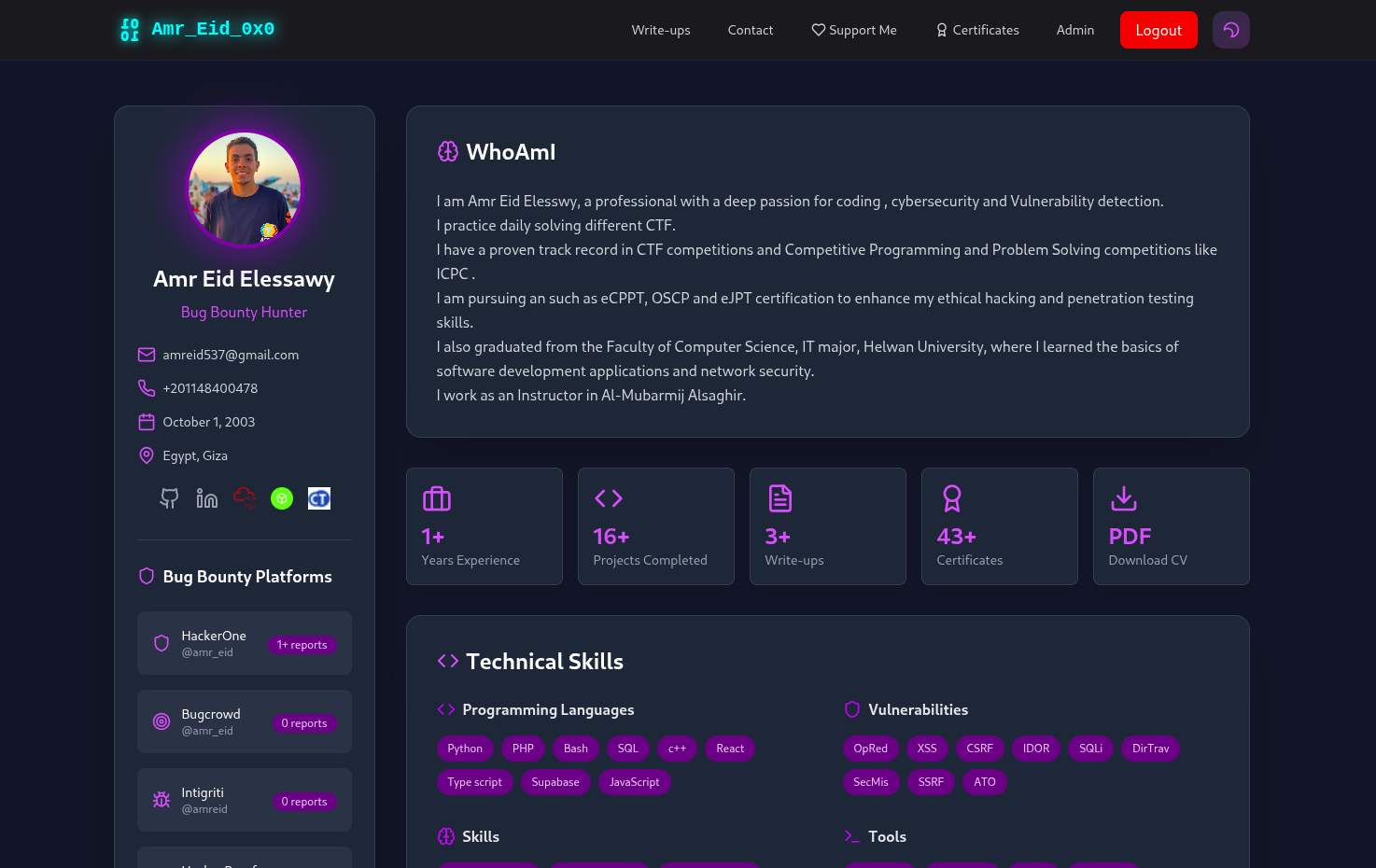
Task: Click the JavaScript skill tag
Action: [635, 782]
